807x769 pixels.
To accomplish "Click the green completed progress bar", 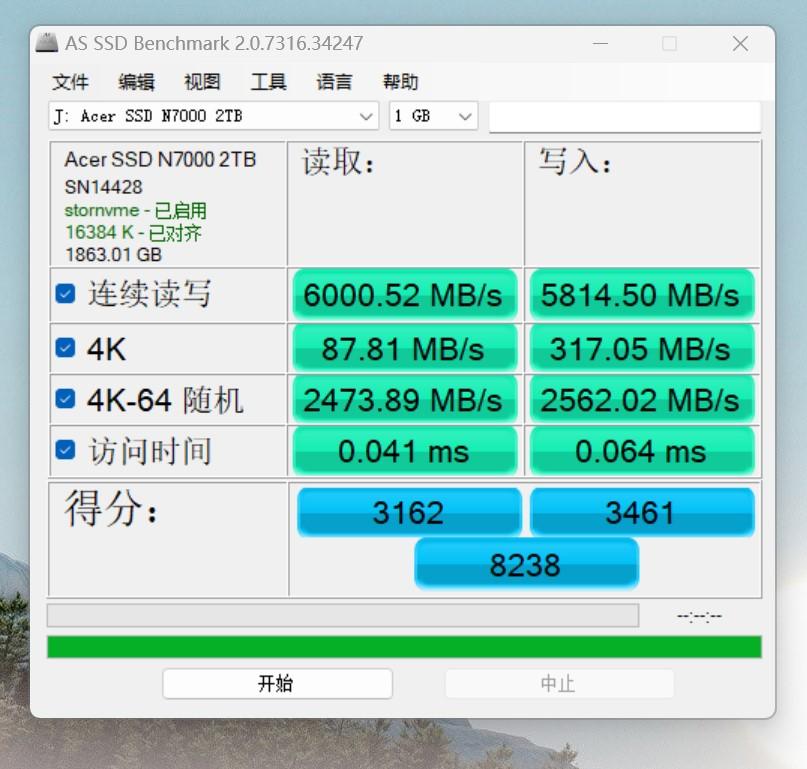I will tap(404, 647).
